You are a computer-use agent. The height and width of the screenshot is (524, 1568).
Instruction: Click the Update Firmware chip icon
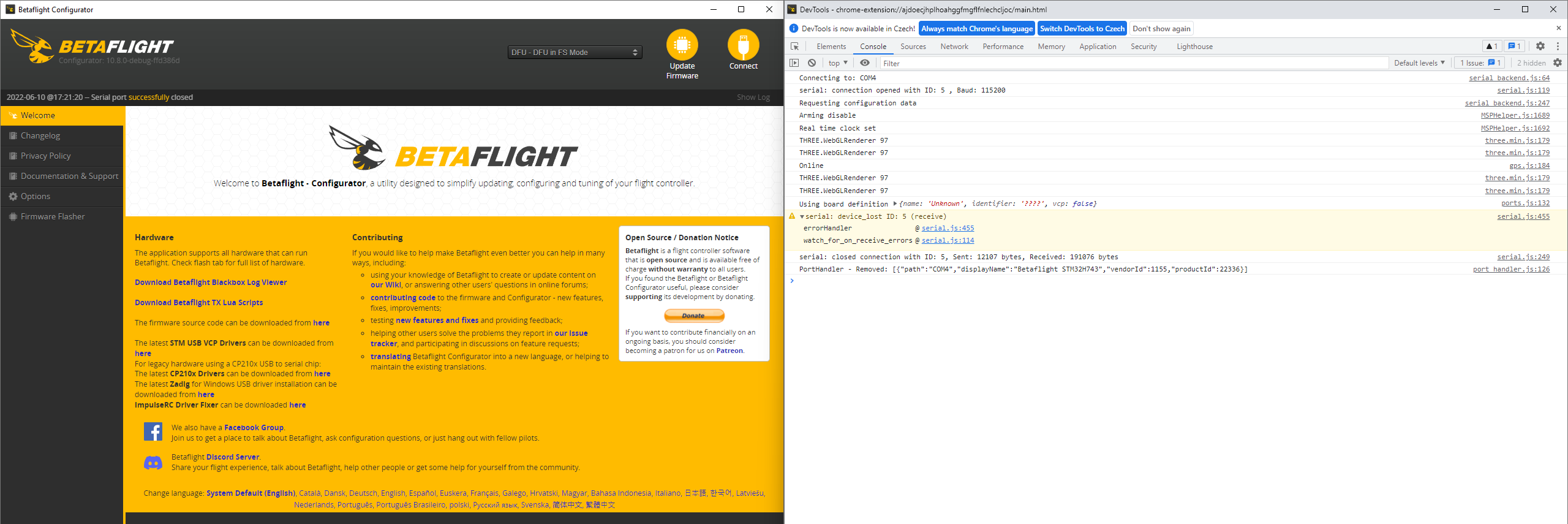(682, 45)
